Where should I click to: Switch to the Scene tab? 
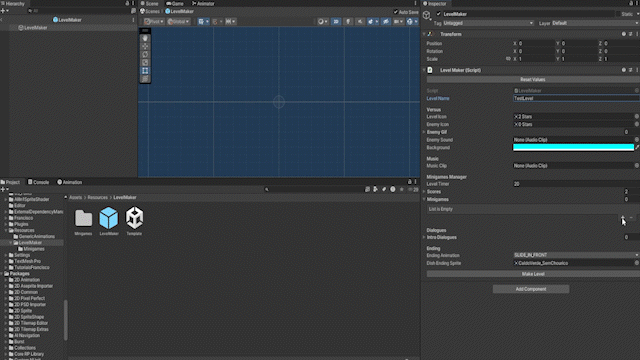tap(149, 3)
